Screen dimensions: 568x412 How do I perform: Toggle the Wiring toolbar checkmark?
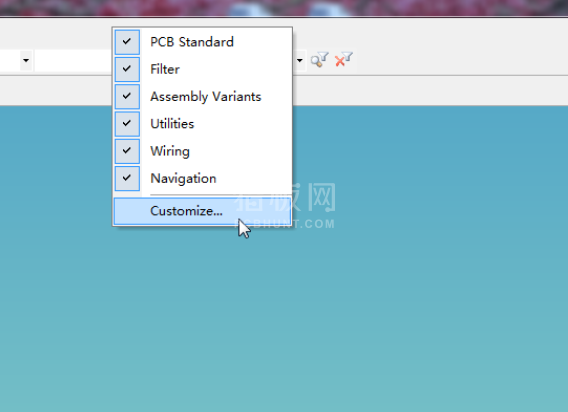127,151
